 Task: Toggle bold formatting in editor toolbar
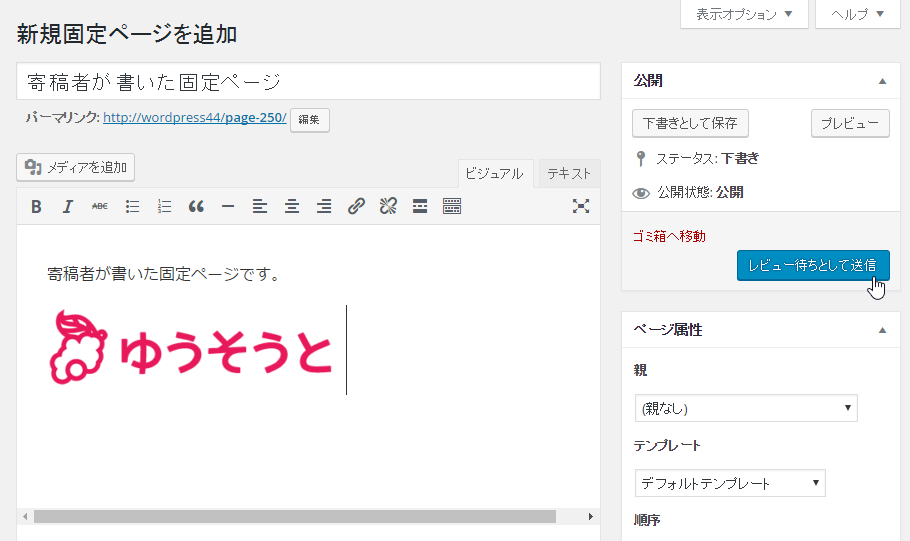36,207
